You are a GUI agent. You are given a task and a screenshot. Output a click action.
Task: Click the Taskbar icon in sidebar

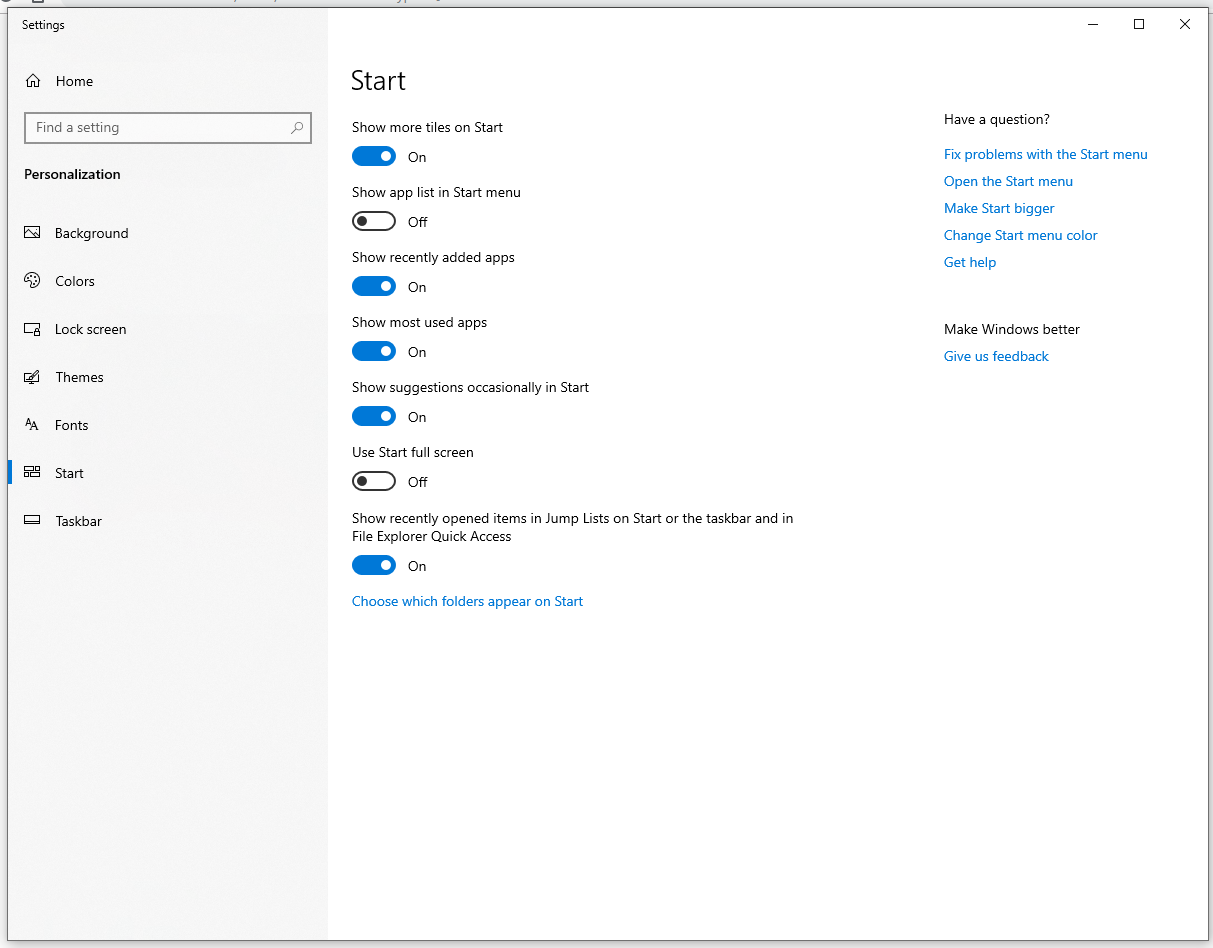tap(32, 521)
